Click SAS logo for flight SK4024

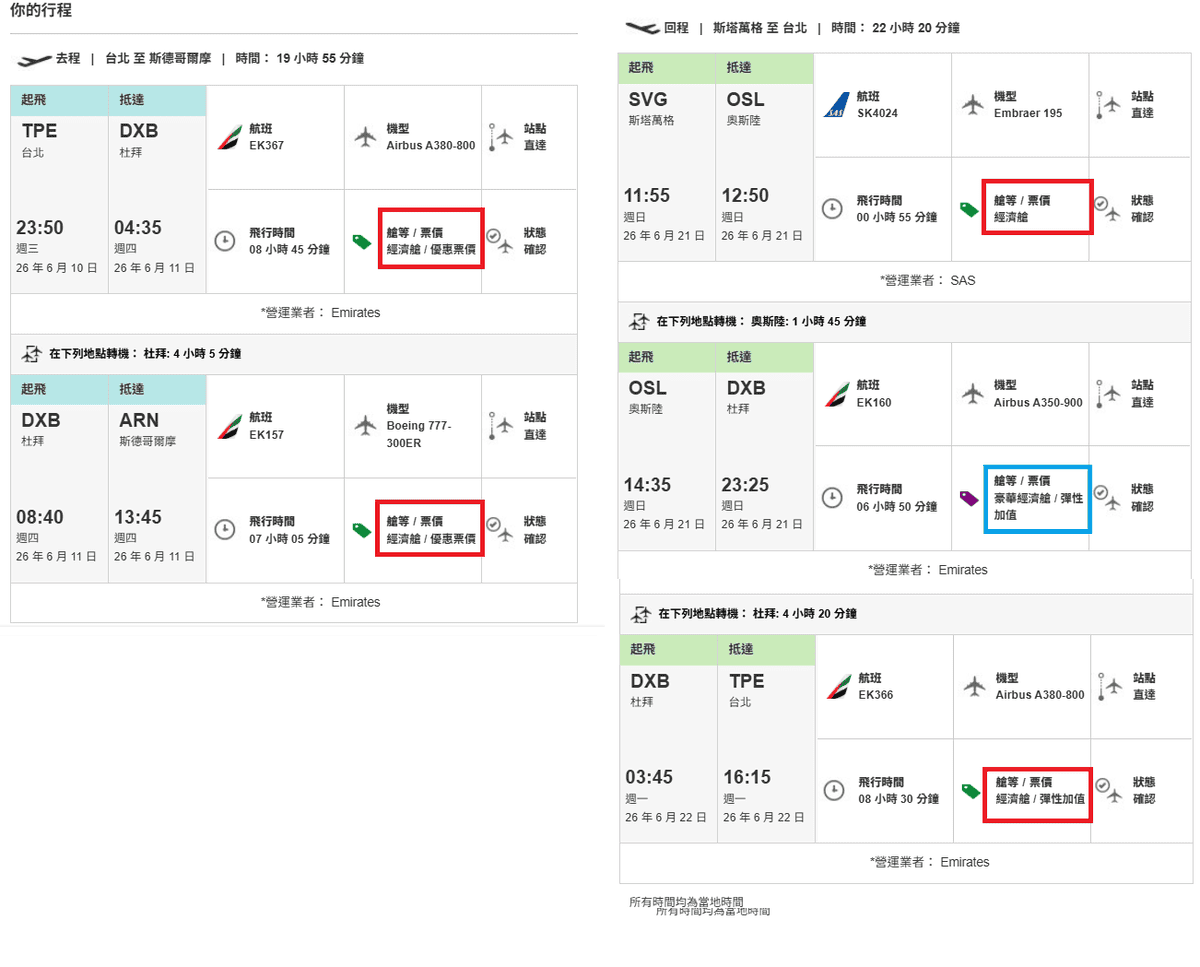tap(836, 105)
